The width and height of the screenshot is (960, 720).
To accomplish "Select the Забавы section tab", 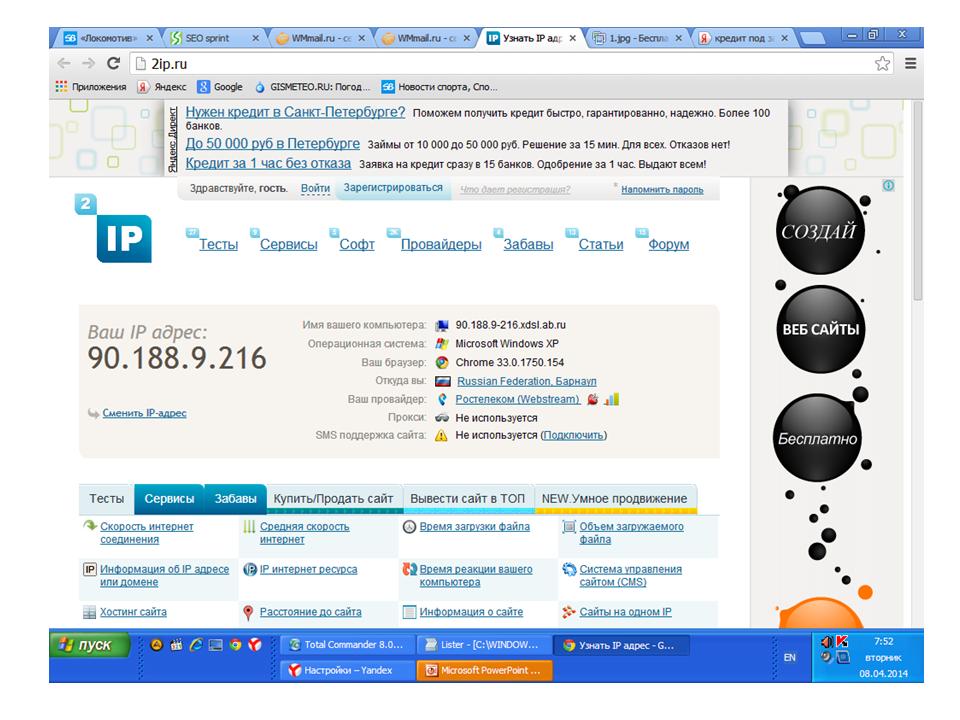I will tap(235, 498).
